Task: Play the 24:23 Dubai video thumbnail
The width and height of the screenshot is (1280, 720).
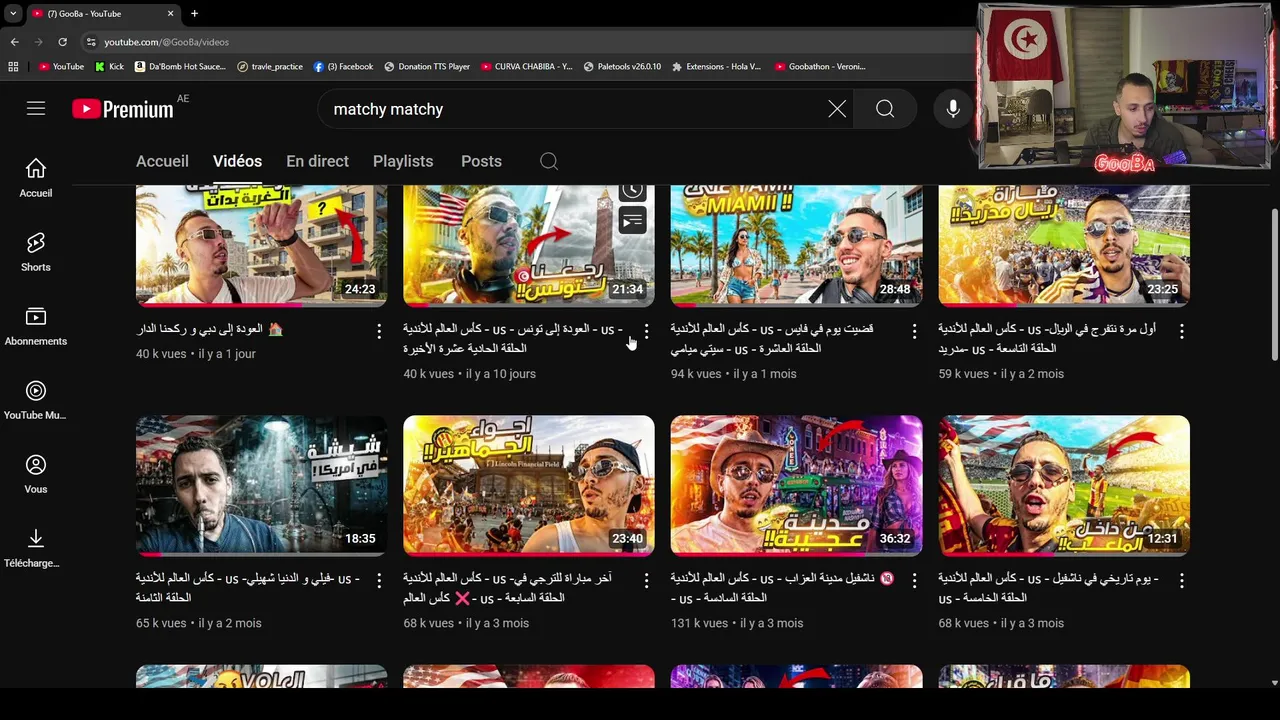Action: (261, 245)
